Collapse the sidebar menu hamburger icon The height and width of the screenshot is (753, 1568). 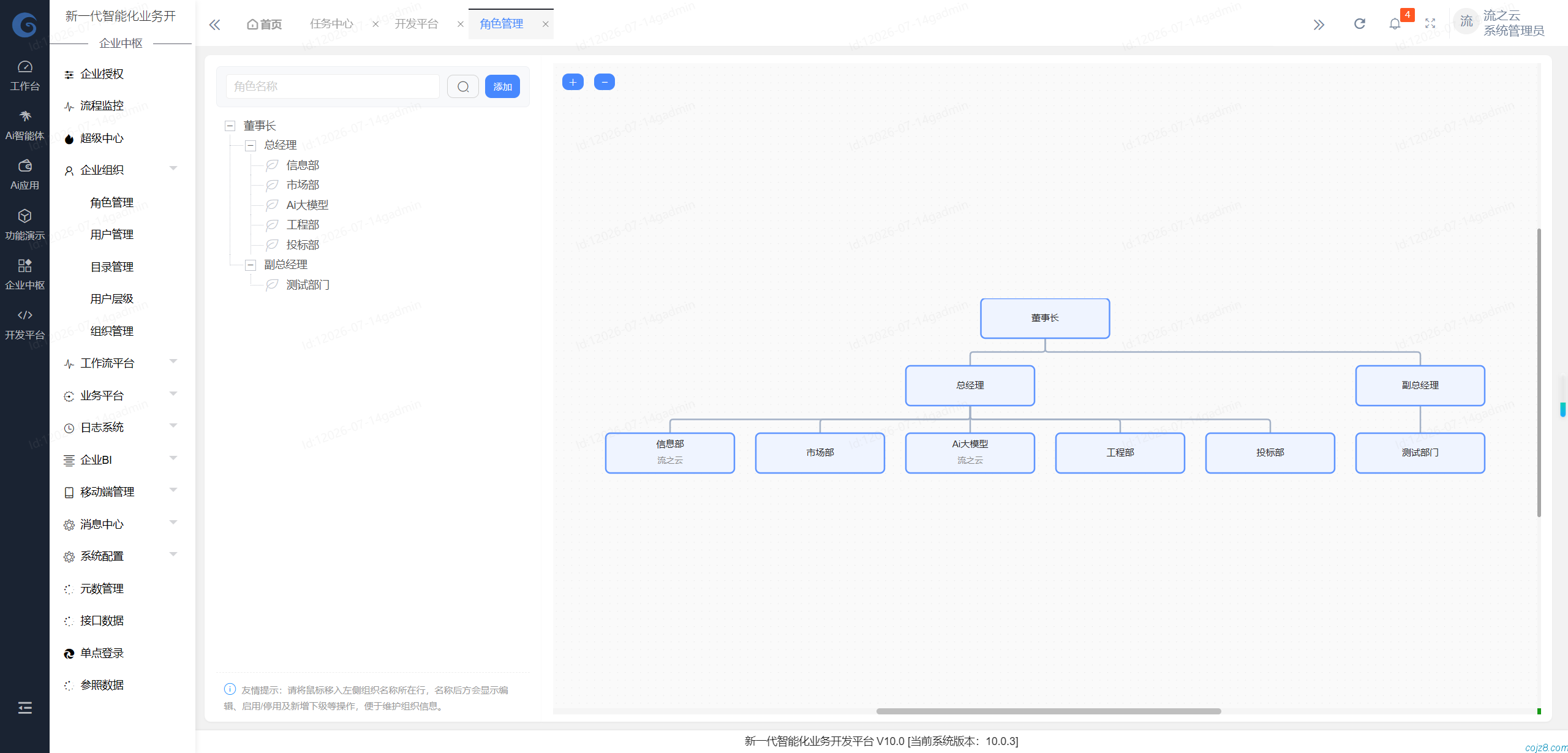click(24, 708)
